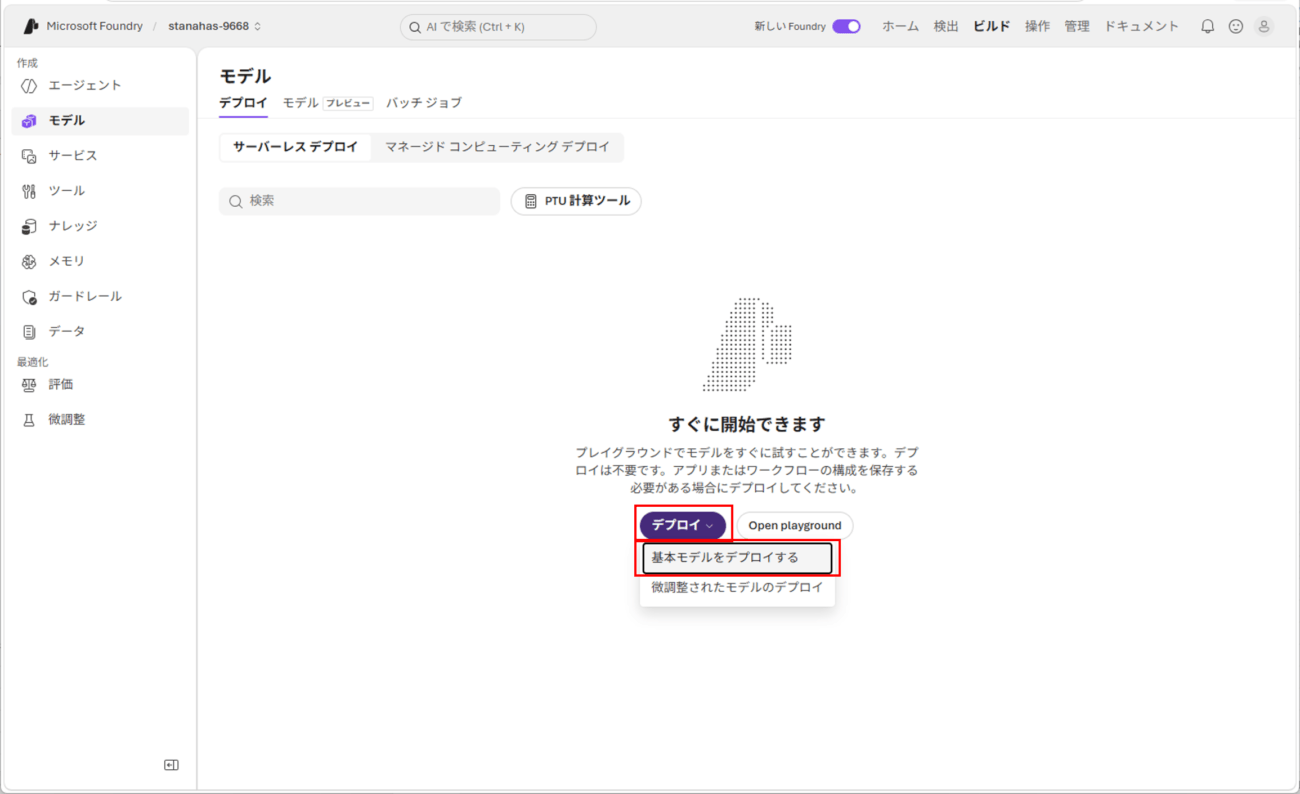Image resolution: width=1300 pixels, height=794 pixels.
Task: Open the デプロイ dropdown button
Action: click(683, 525)
